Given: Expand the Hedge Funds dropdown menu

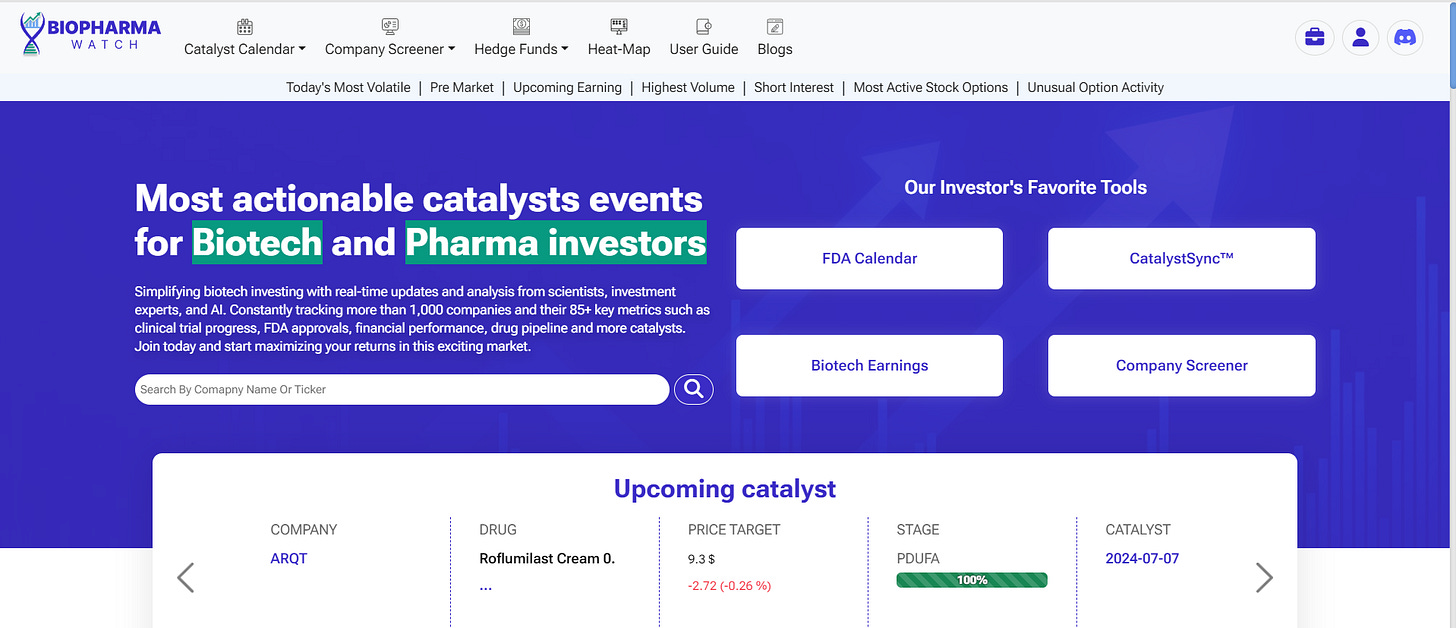Looking at the screenshot, I should (x=521, y=49).
